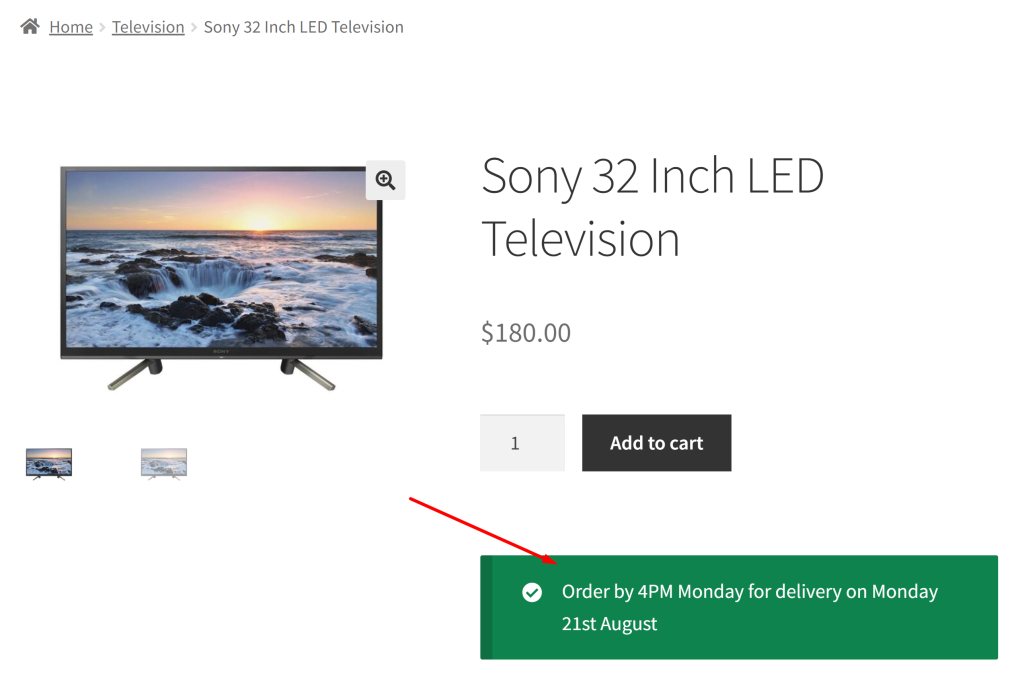
Task: Click the red arrow annotation
Action: (x=480, y=527)
